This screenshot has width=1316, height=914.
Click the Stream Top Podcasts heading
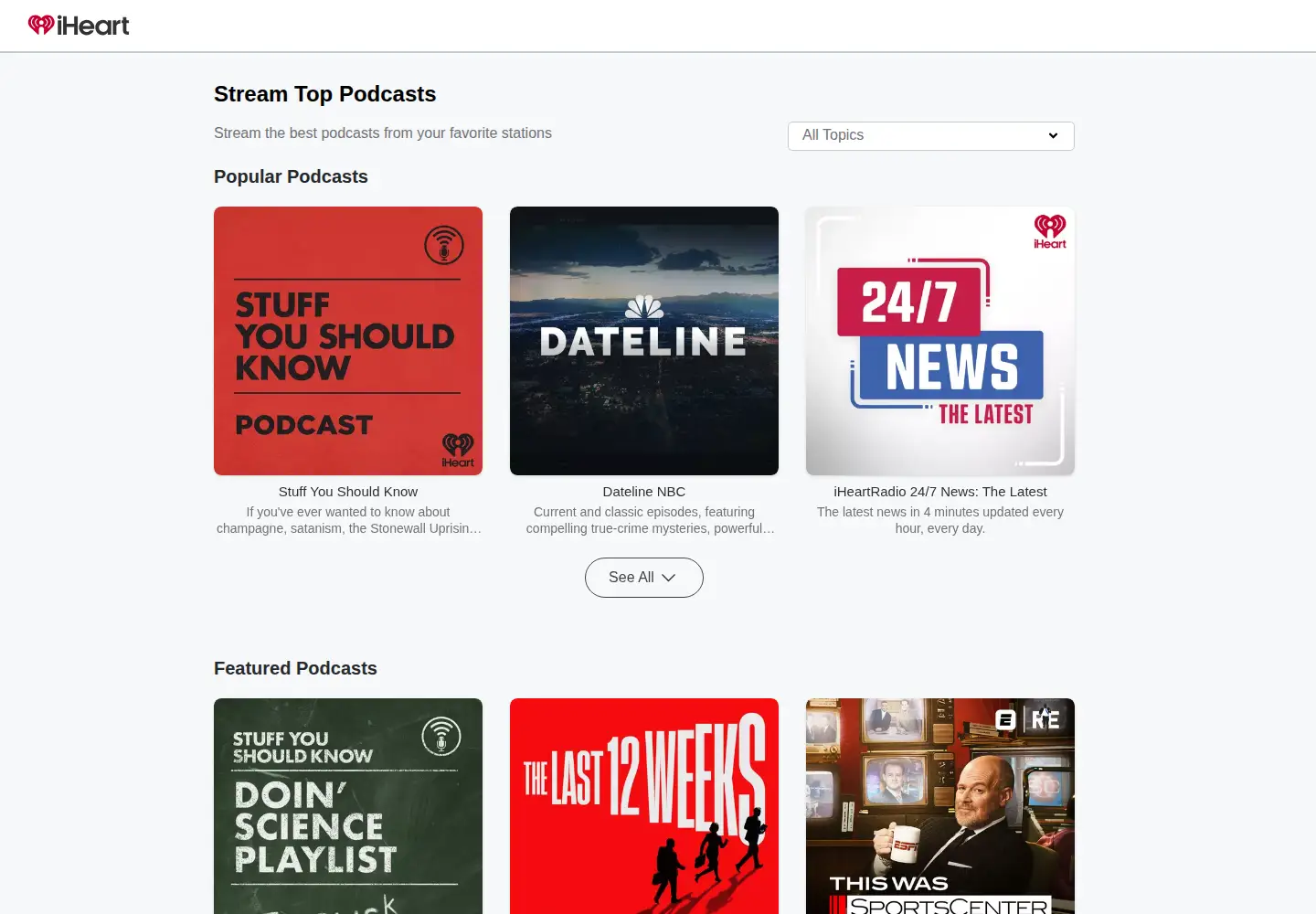click(324, 94)
